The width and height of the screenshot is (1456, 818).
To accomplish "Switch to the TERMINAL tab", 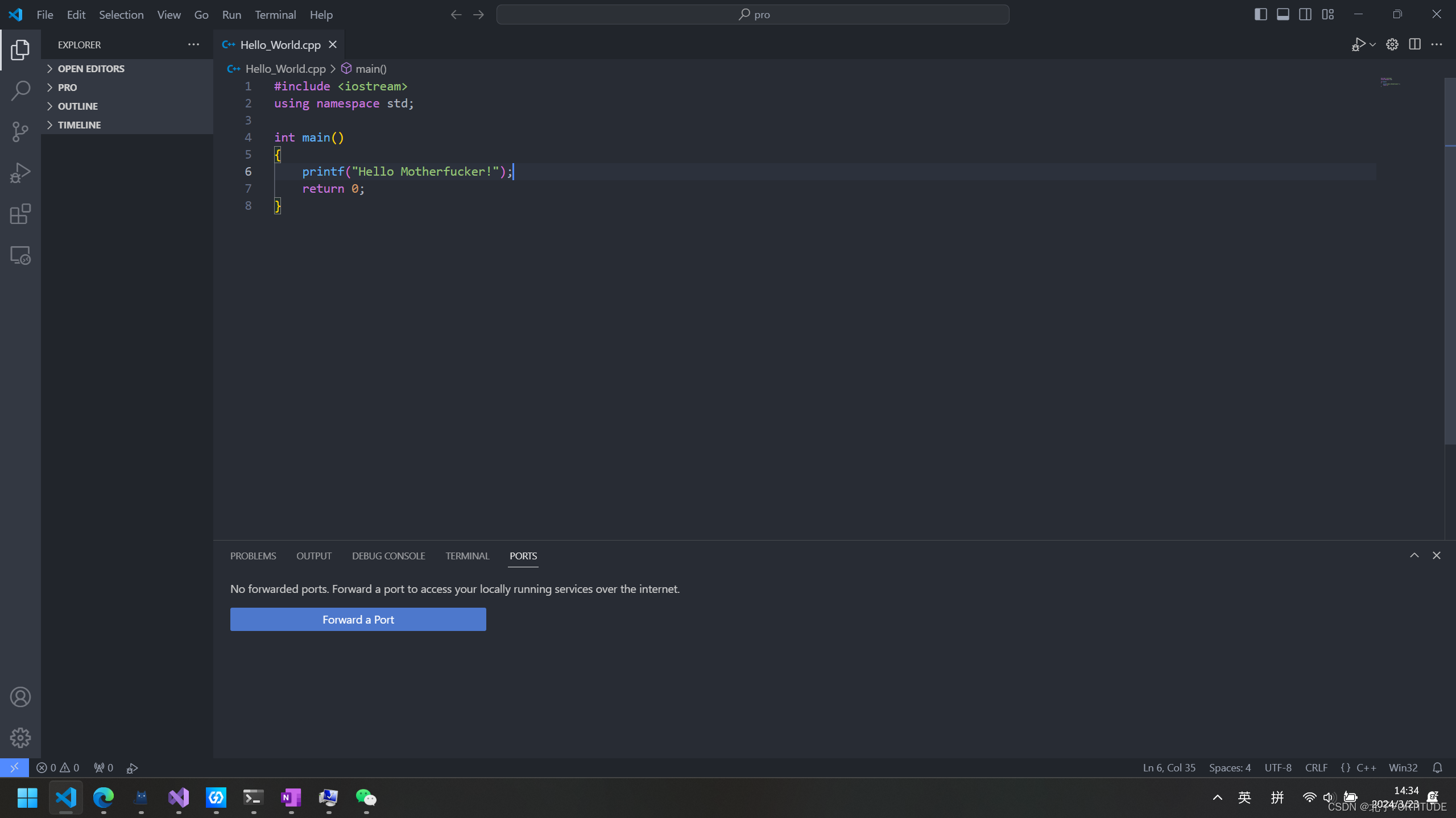I will 466,556.
